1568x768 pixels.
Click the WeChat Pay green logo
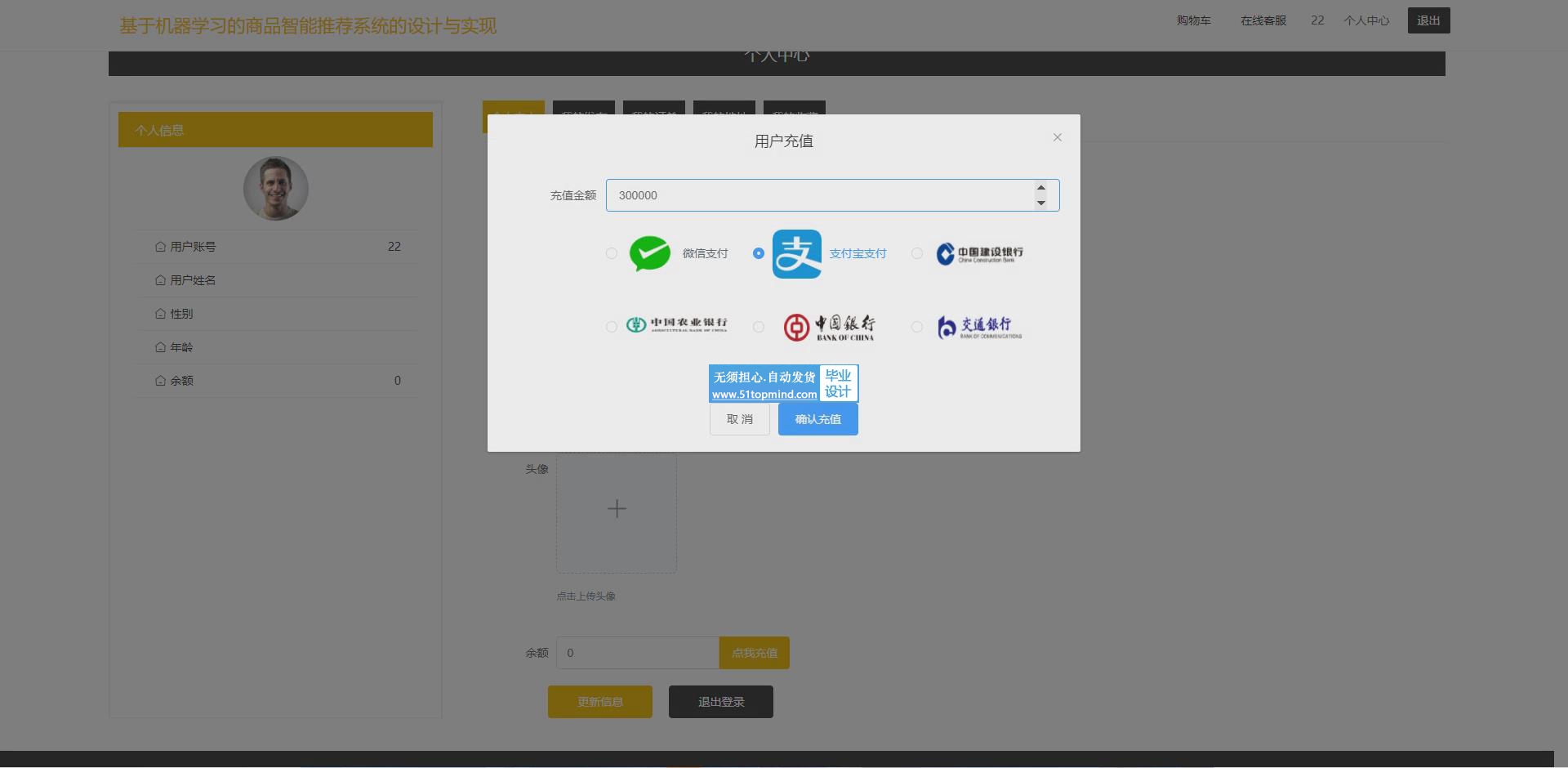(x=650, y=253)
